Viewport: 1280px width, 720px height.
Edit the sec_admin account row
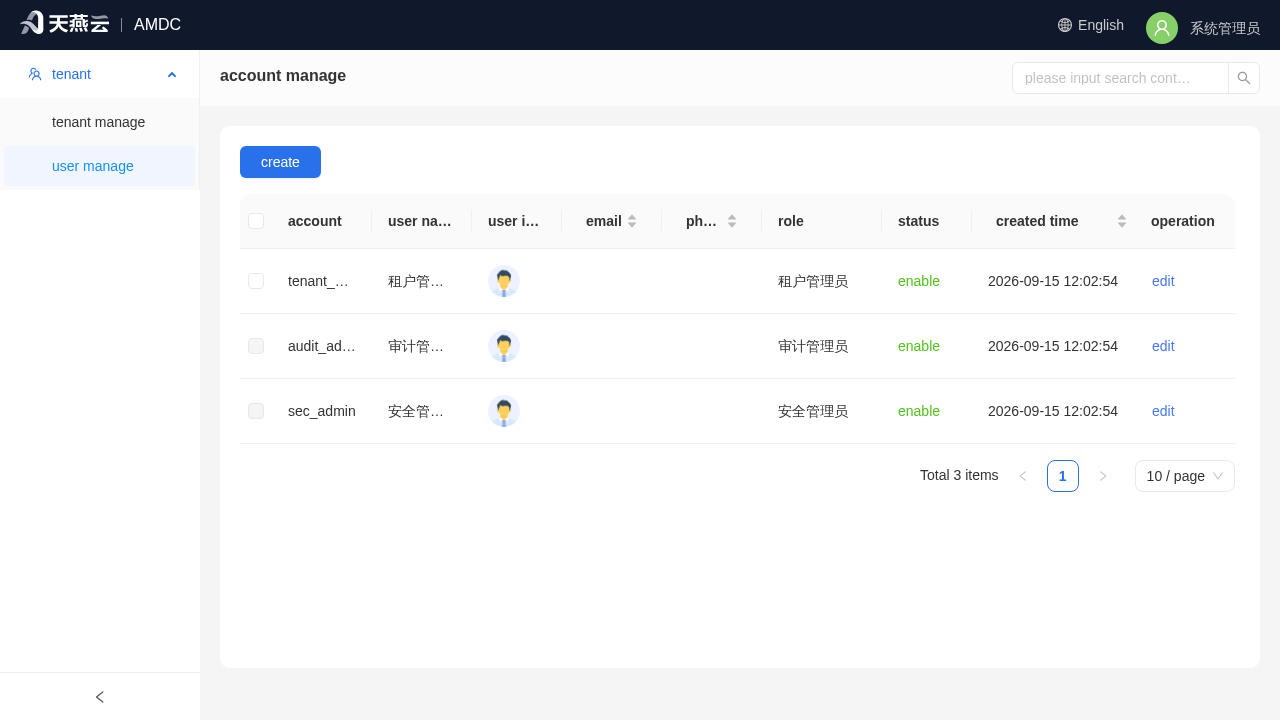[x=1163, y=411]
